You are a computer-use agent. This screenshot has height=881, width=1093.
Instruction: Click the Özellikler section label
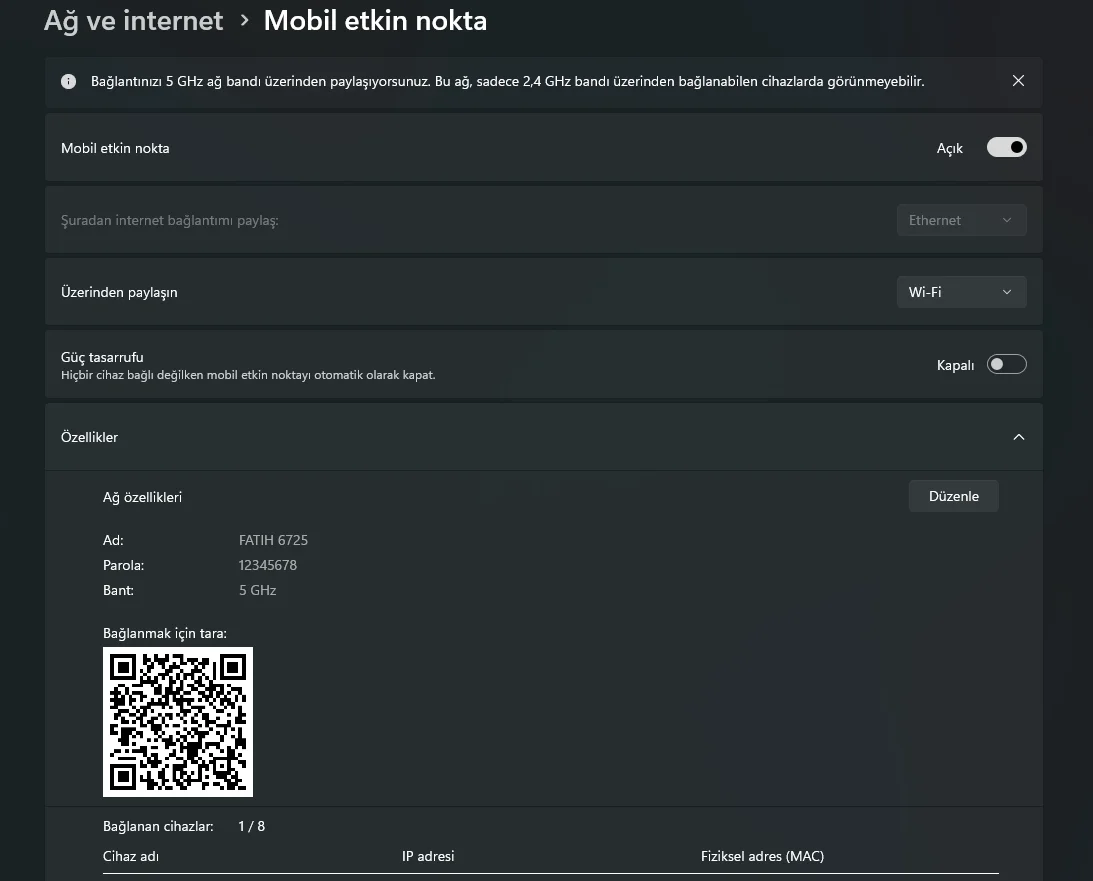(x=89, y=437)
